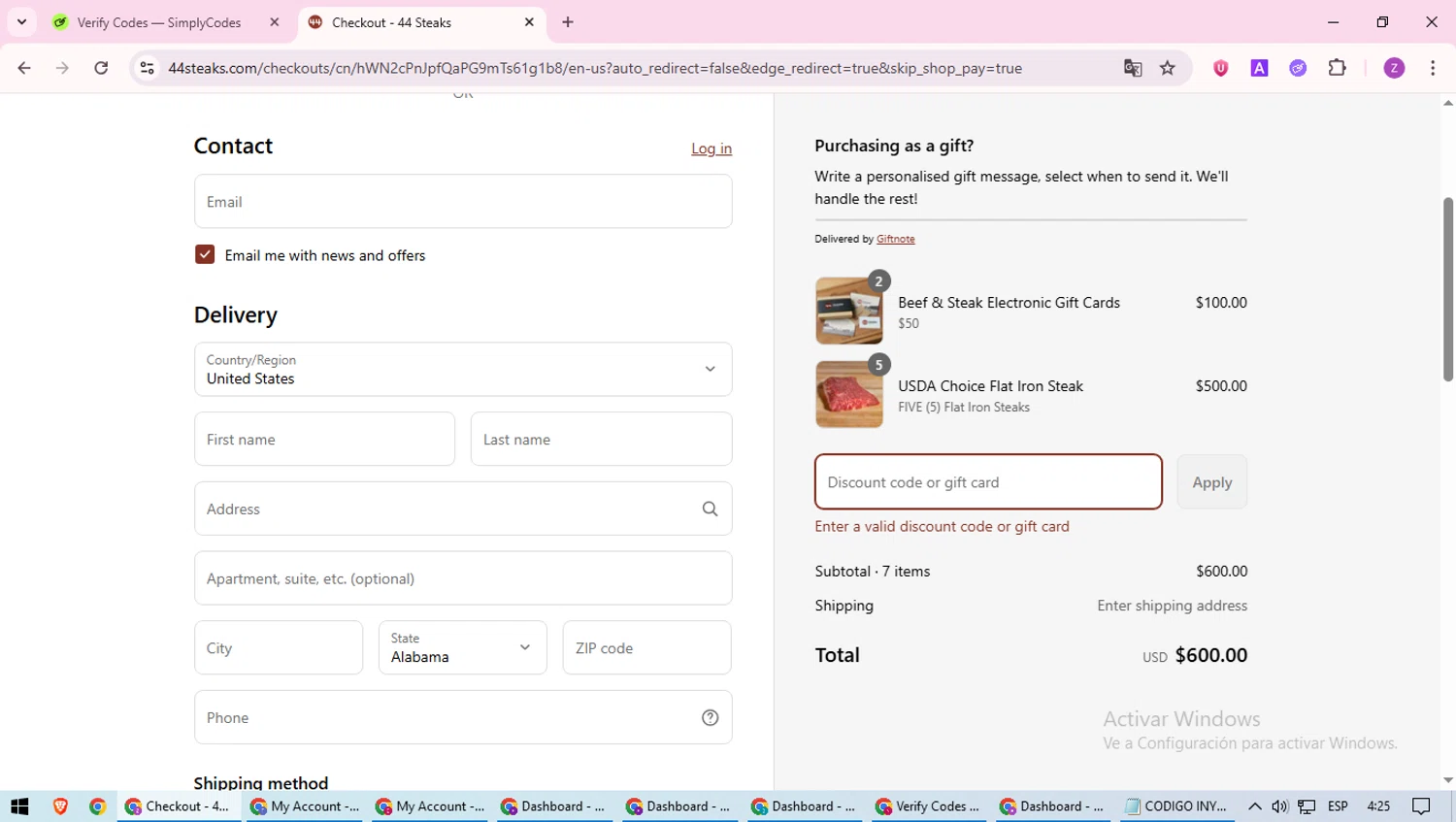1456x822 pixels.
Task: Click the Beef & Steak Gift Cards thumbnail
Action: [849, 311]
